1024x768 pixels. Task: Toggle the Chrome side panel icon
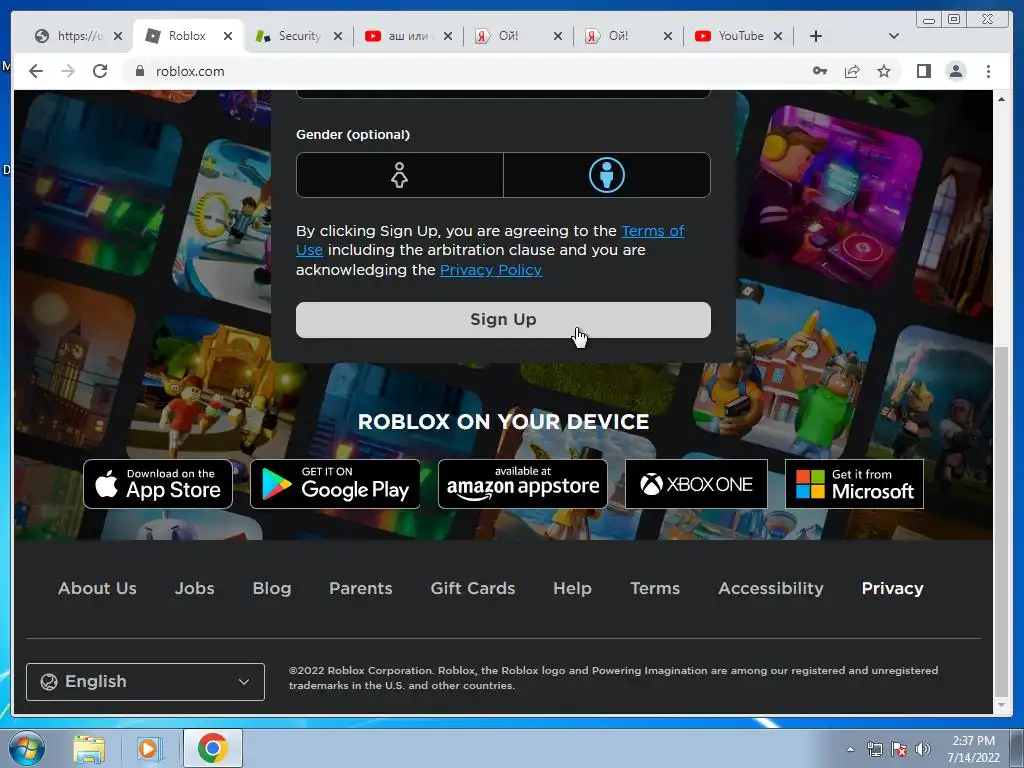pyautogui.click(x=923, y=71)
